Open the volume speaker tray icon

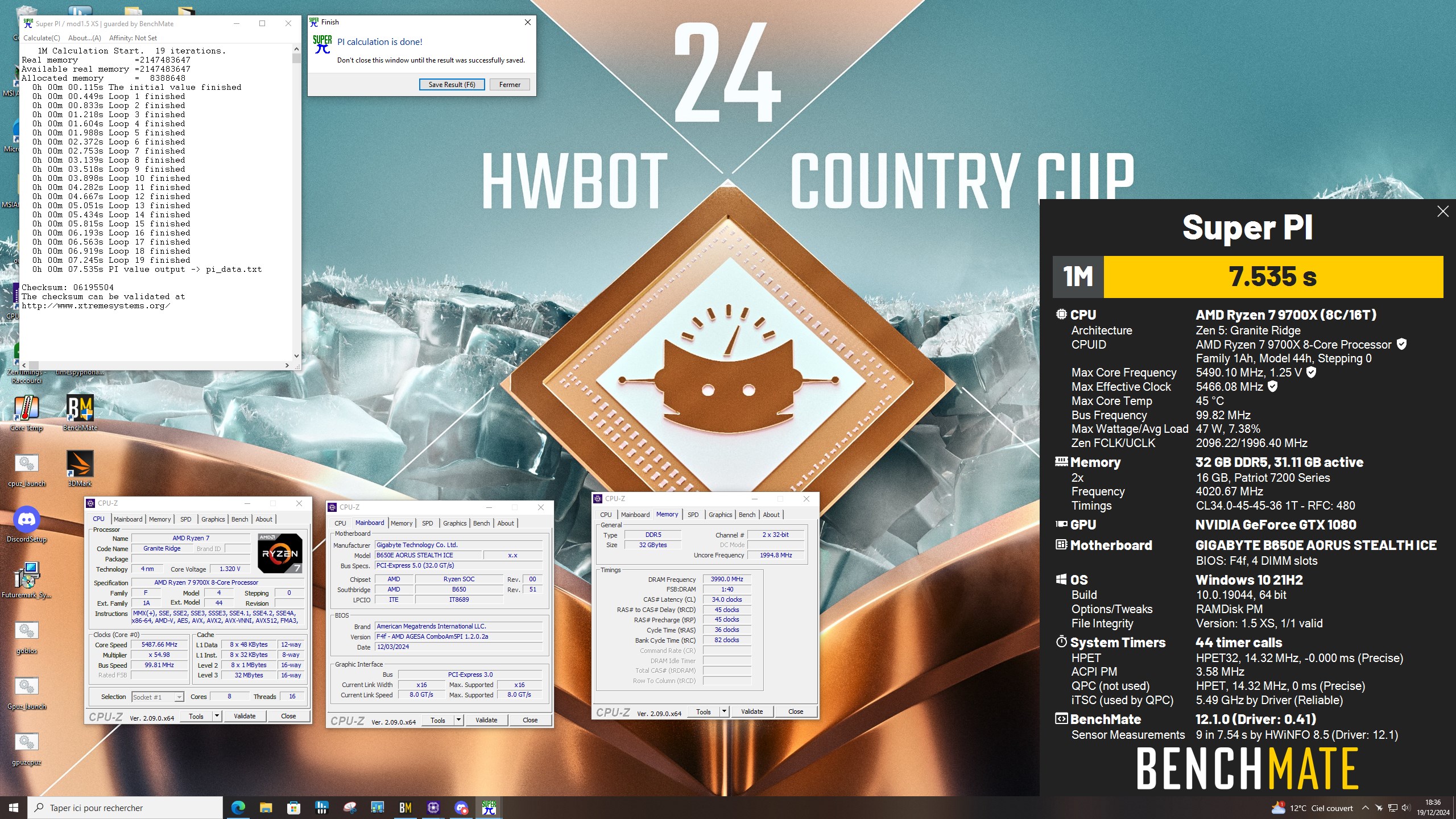point(1406,808)
